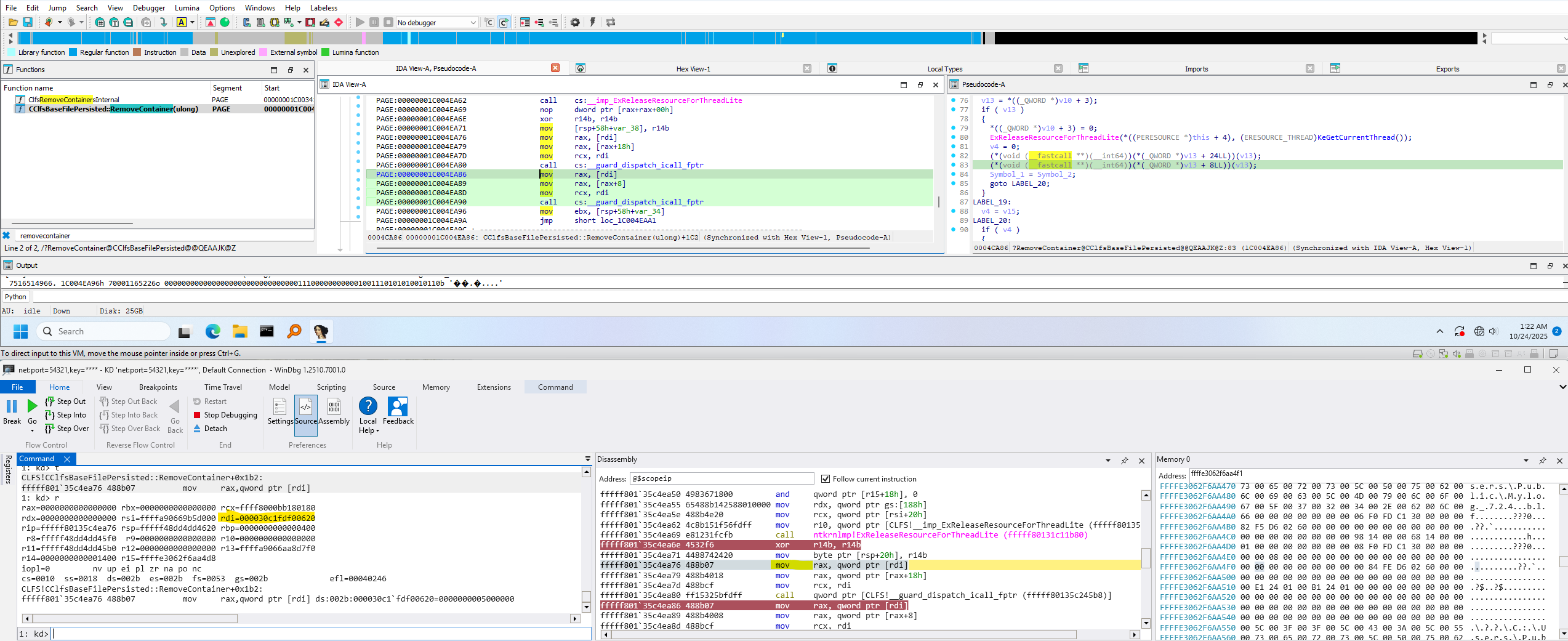Click the lightning bolt icon in IDA toolbar
This screenshot has height=641, width=1568.
tap(592, 22)
